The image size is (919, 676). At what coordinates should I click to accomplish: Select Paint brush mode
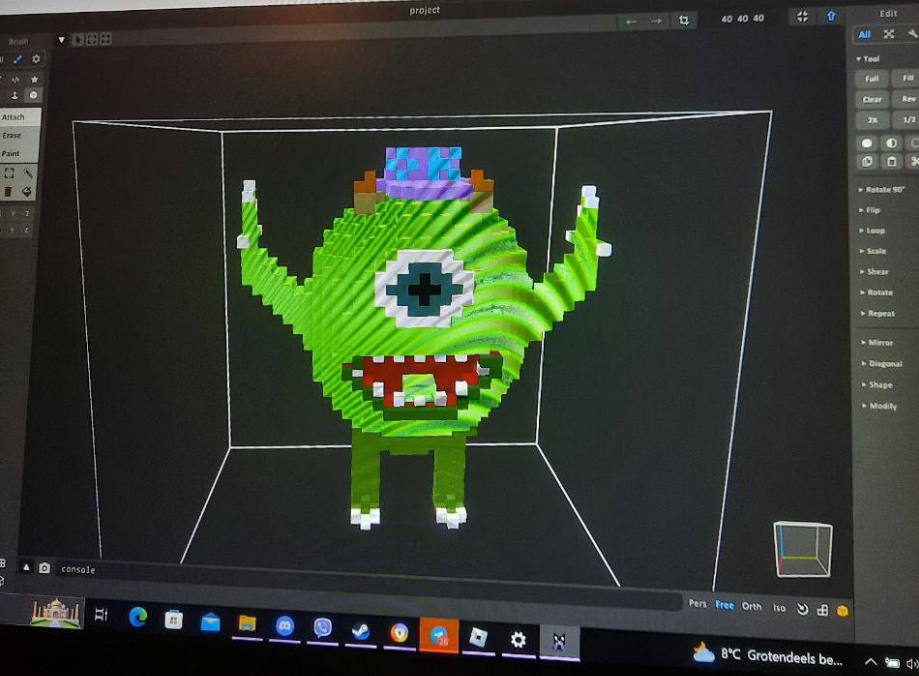pyautogui.click(x=19, y=153)
